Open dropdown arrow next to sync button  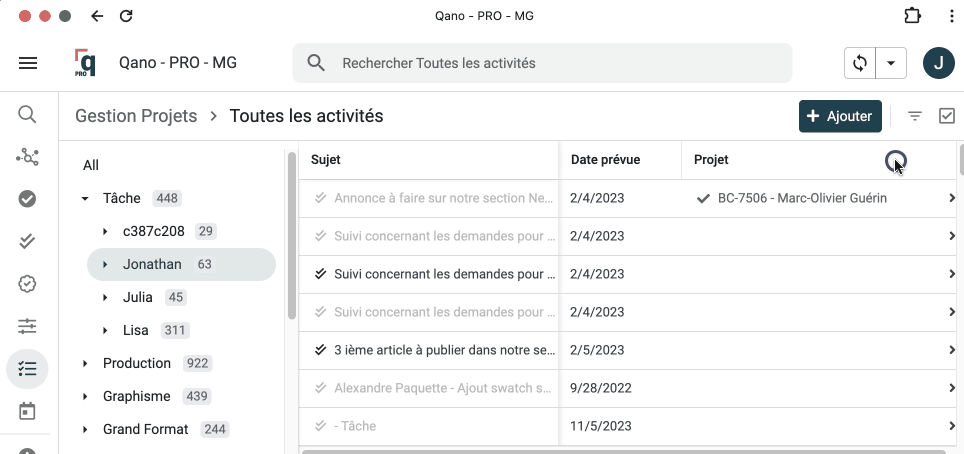click(890, 63)
